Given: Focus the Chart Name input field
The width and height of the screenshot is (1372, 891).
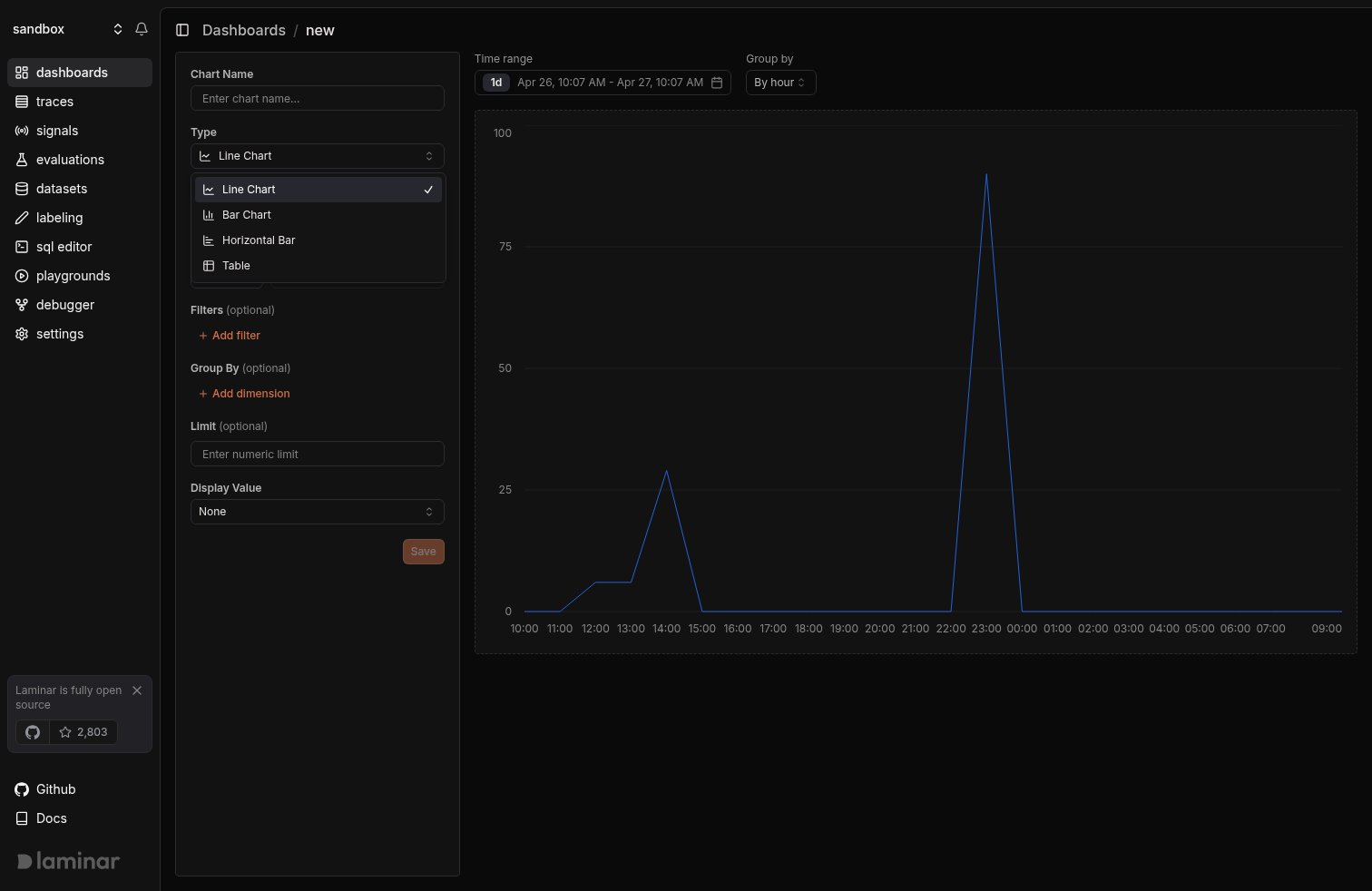Looking at the screenshot, I should [318, 98].
